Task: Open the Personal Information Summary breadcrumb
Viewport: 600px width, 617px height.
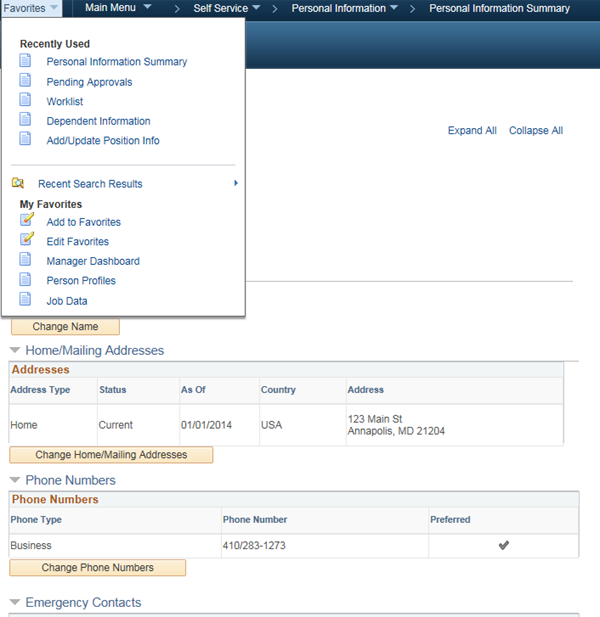Action: (x=499, y=8)
